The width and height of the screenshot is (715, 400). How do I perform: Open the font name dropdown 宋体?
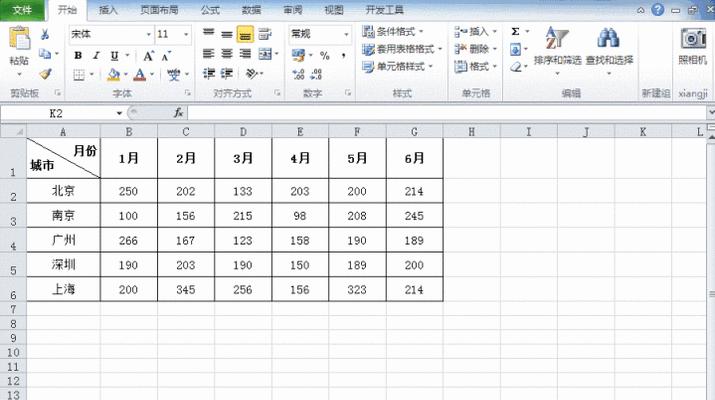(x=148, y=34)
